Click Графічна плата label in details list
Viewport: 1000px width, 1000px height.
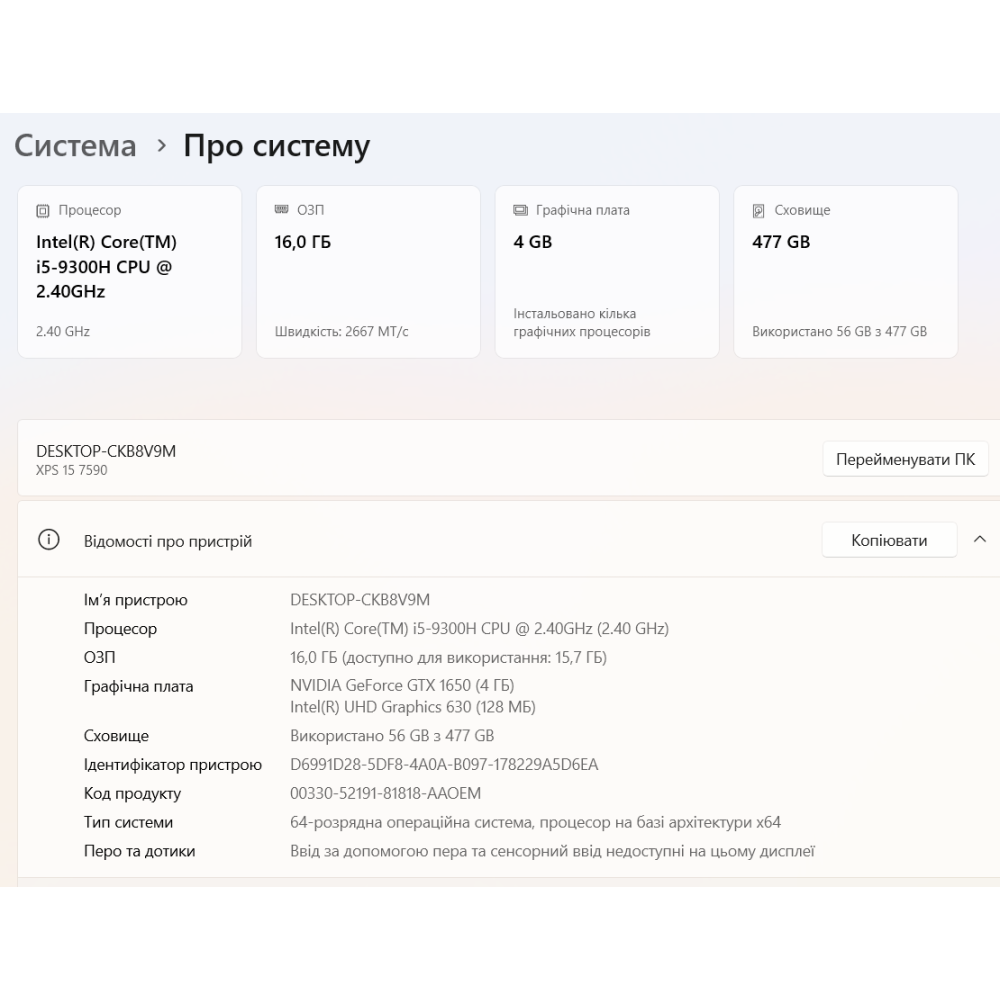click(138, 686)
